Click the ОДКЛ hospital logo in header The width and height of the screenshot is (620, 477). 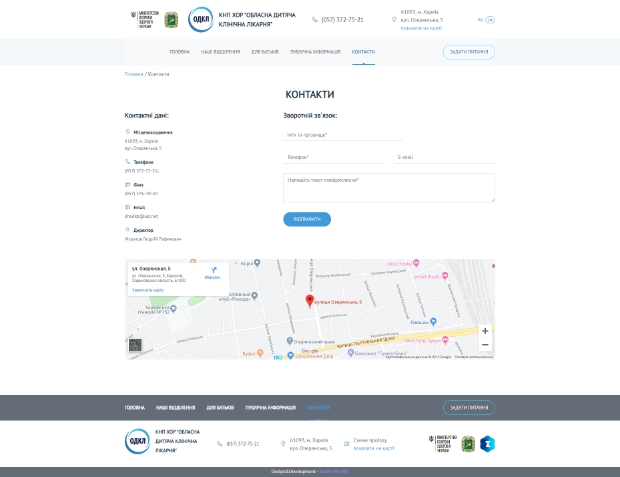202,19
